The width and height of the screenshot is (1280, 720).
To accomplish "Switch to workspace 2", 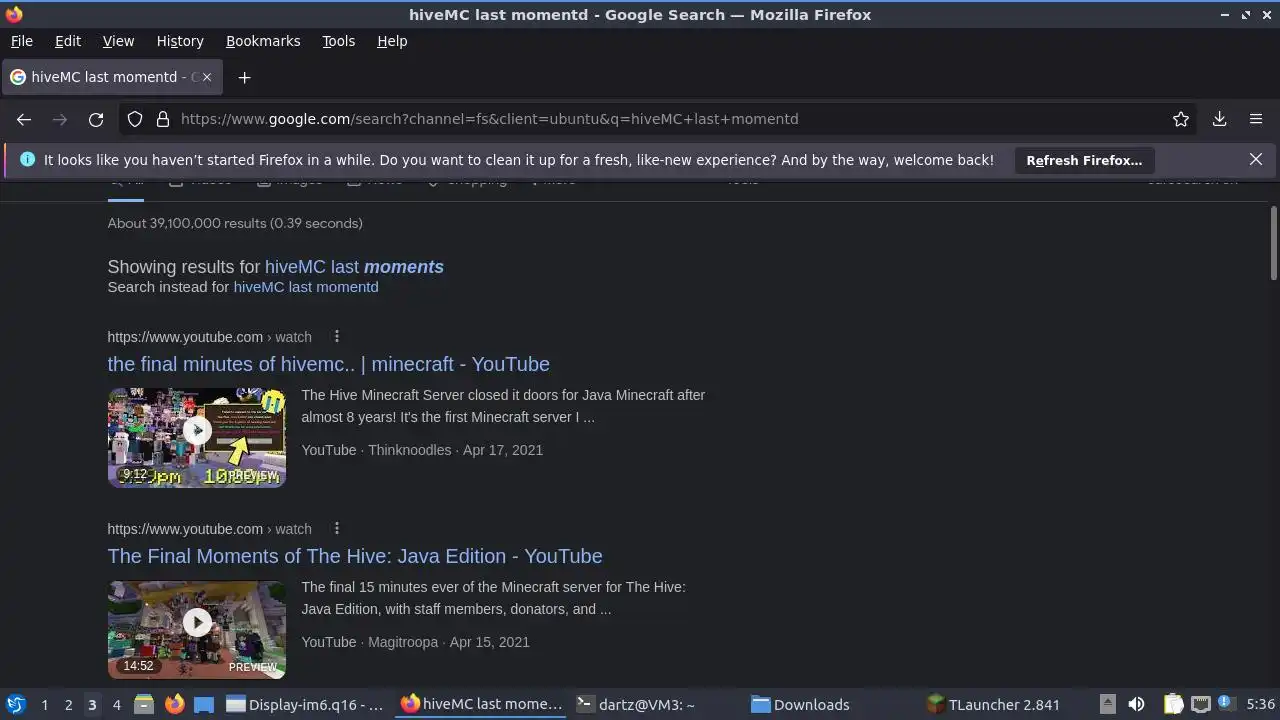I will click(68, 705).
